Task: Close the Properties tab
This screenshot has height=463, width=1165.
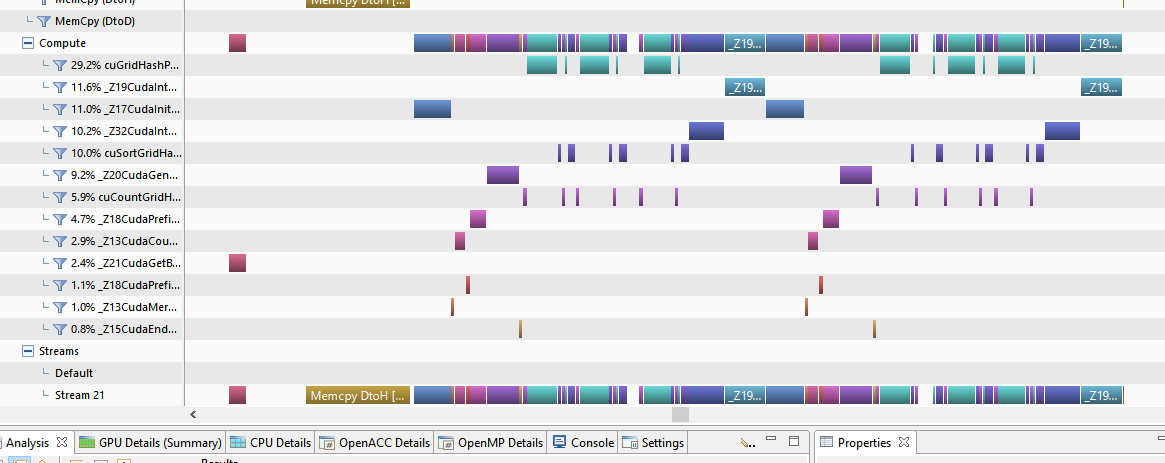Action: click(902, 442)
